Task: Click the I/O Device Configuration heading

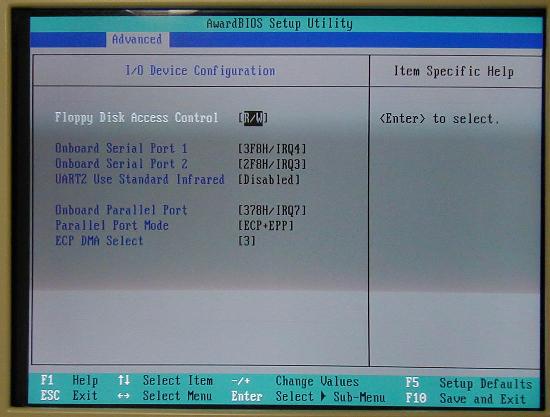Action: point(200,71)
